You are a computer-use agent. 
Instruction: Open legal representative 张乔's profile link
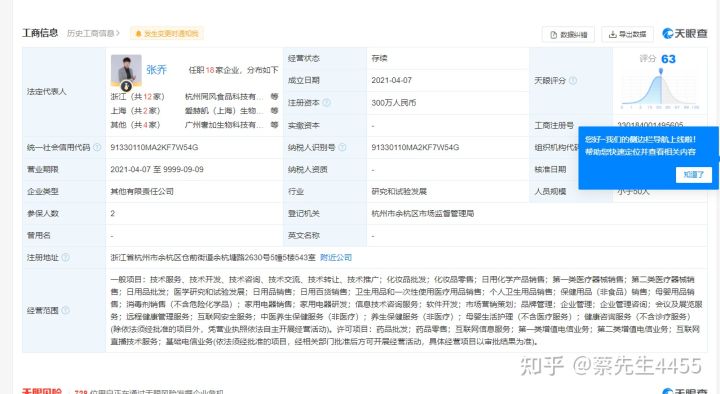157,70
